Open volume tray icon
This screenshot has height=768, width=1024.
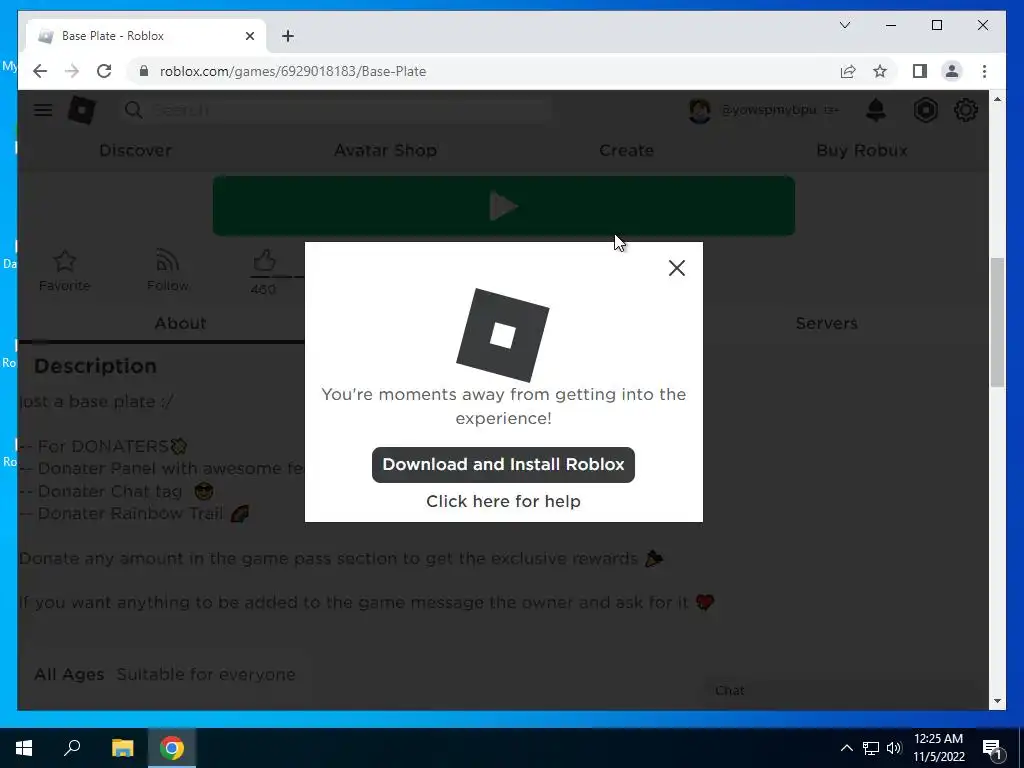(x=894, y=748)
